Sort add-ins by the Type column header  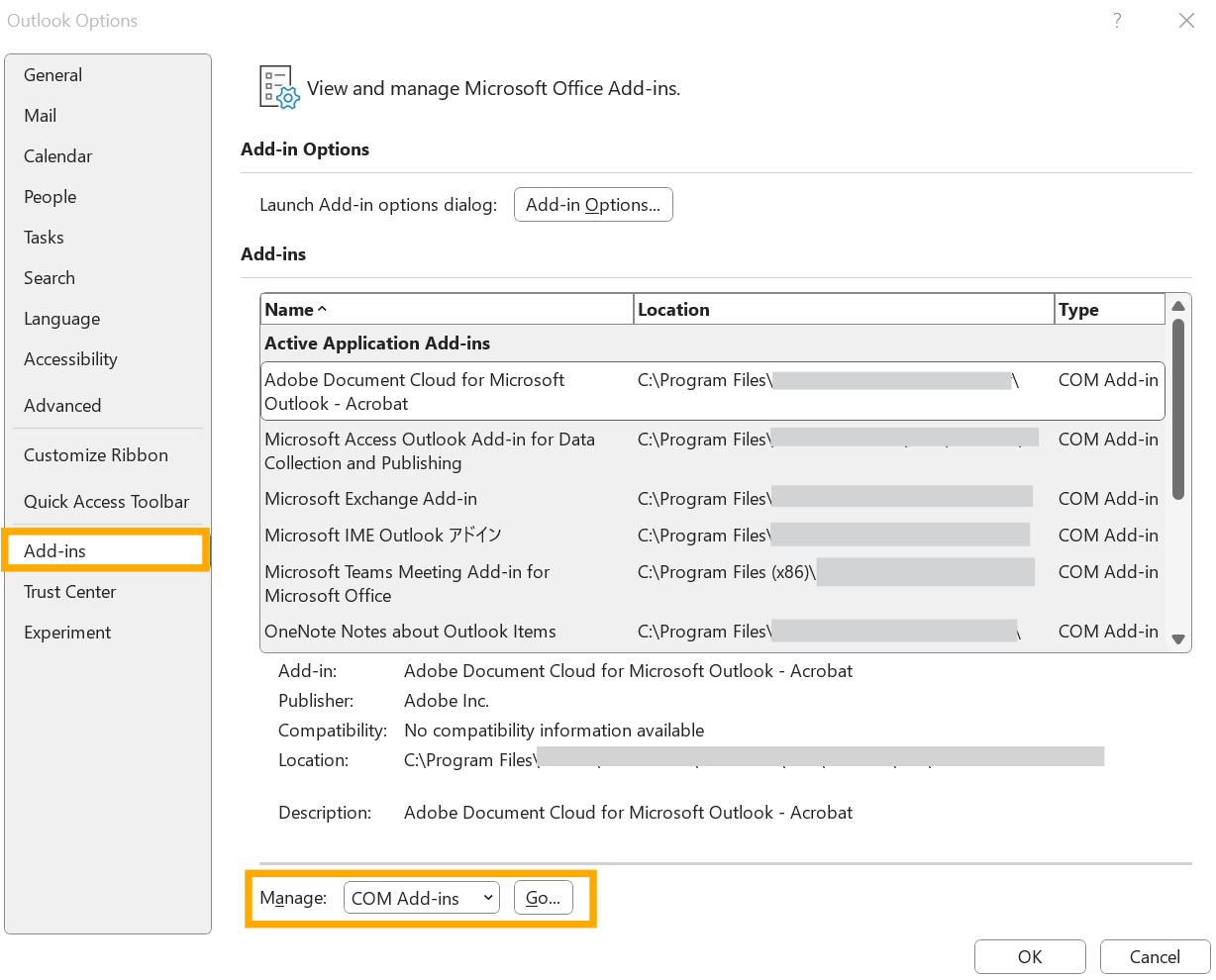[x=1110, y=309]
